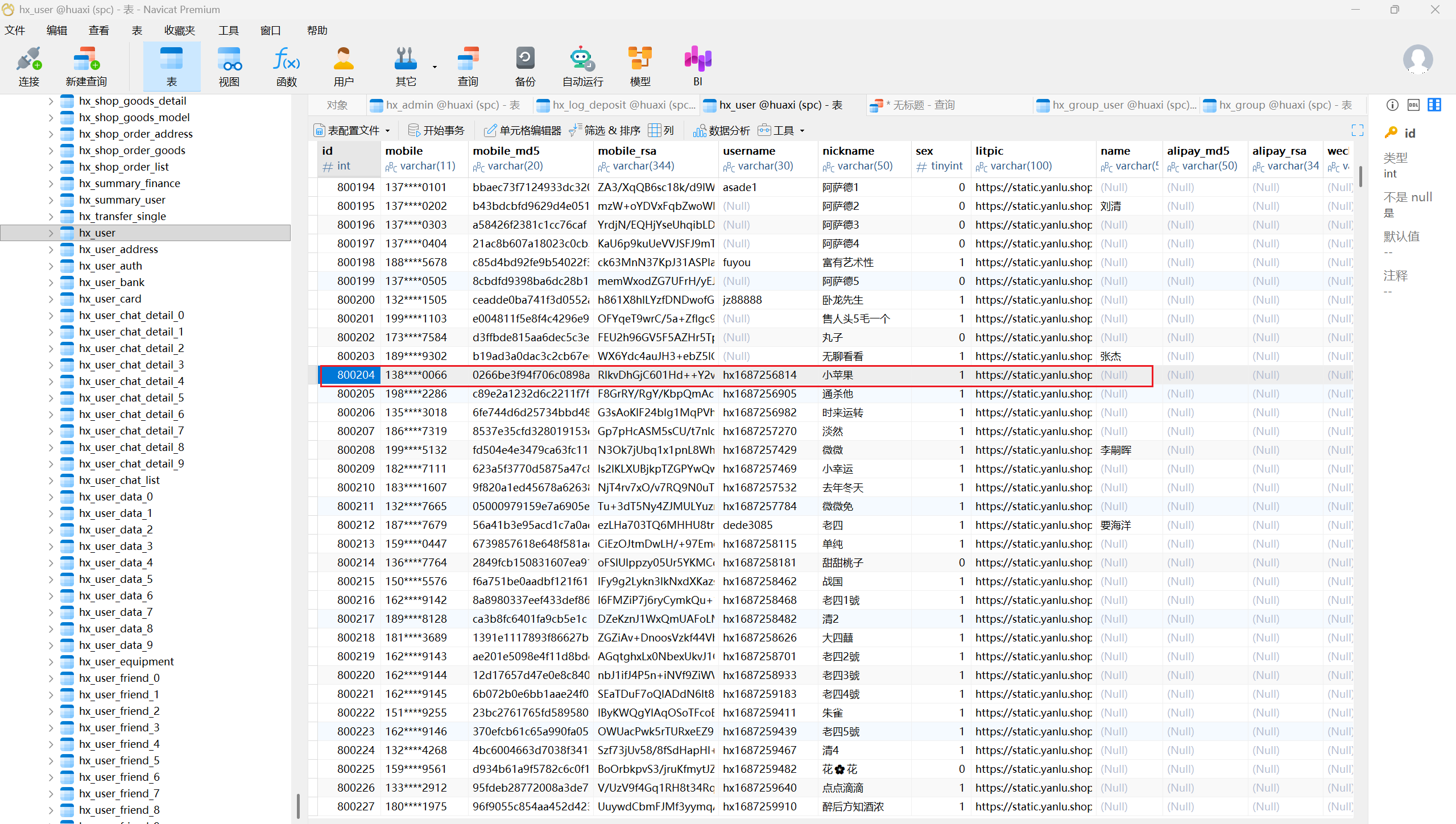Screen dimensions: 1456x824
Task: Open 自动运行 automation icon
Action: pos(582,66)
